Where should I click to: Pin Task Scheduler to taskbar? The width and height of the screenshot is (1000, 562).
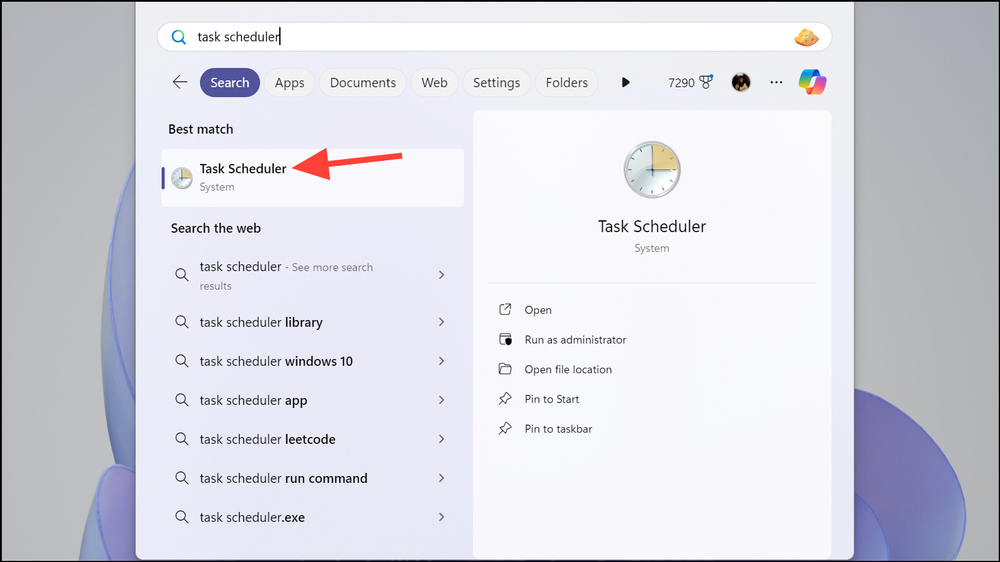click(x=558, y=429)
